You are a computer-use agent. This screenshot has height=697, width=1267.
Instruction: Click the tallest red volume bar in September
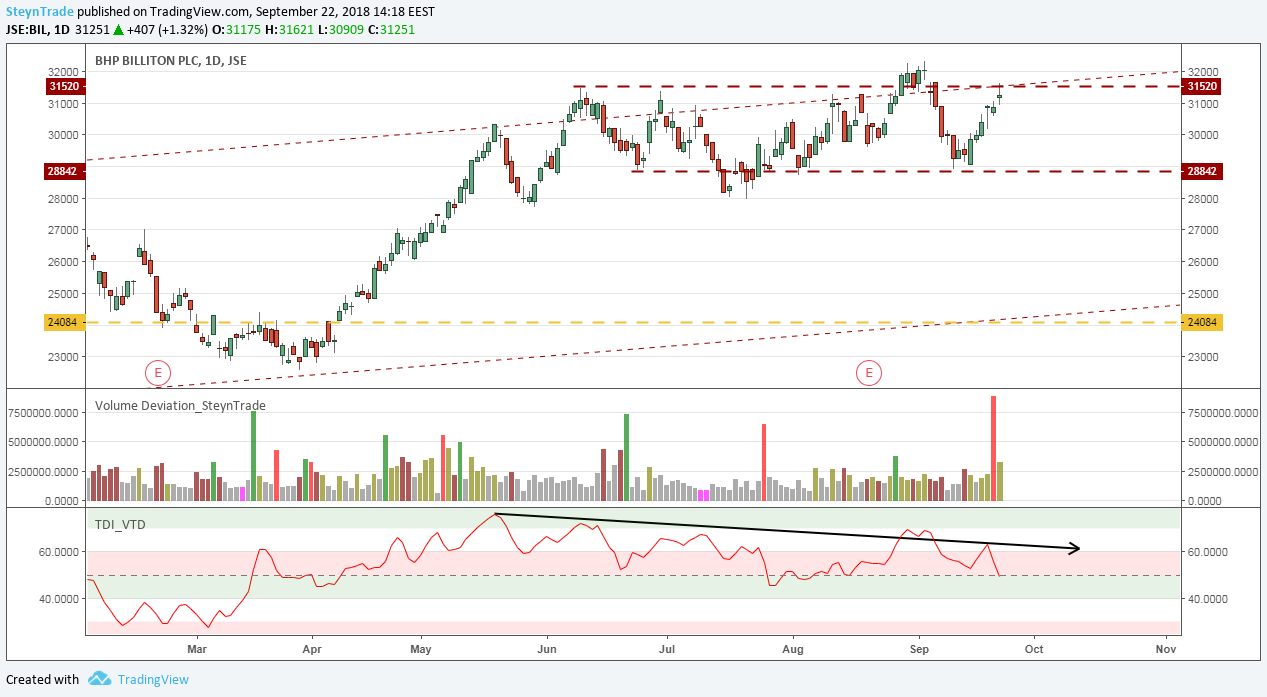coord(993,448)
